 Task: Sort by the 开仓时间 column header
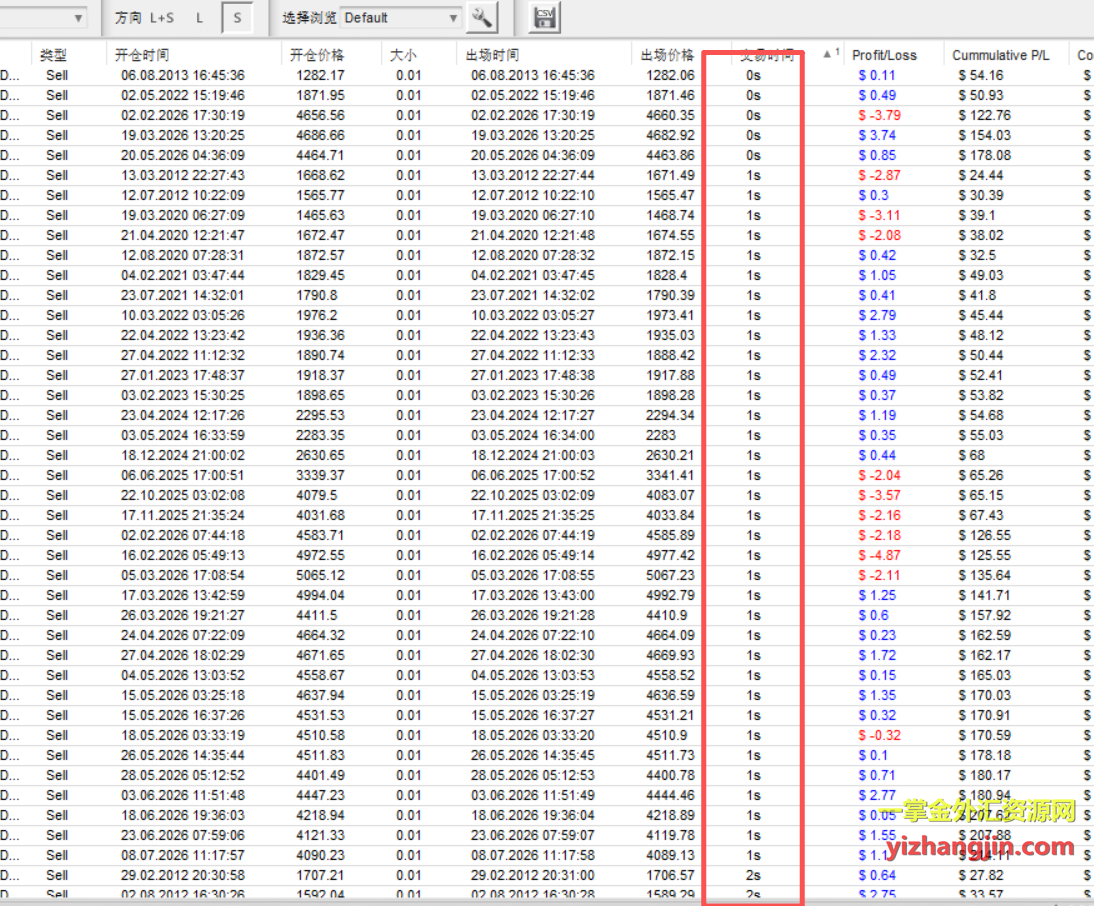(142, 55)
